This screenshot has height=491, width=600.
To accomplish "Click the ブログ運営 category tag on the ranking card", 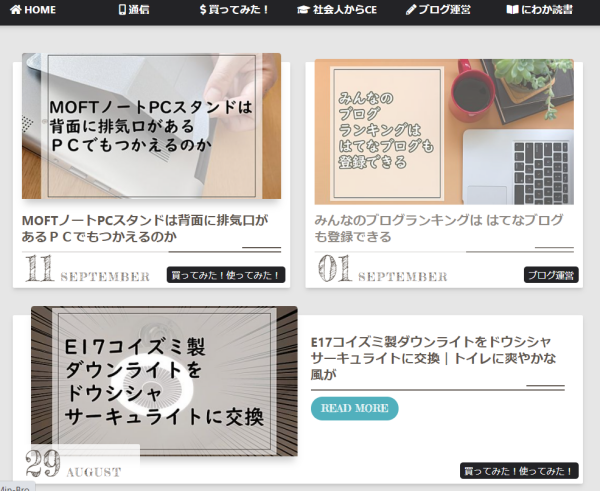I will click(x=551, y=275).
